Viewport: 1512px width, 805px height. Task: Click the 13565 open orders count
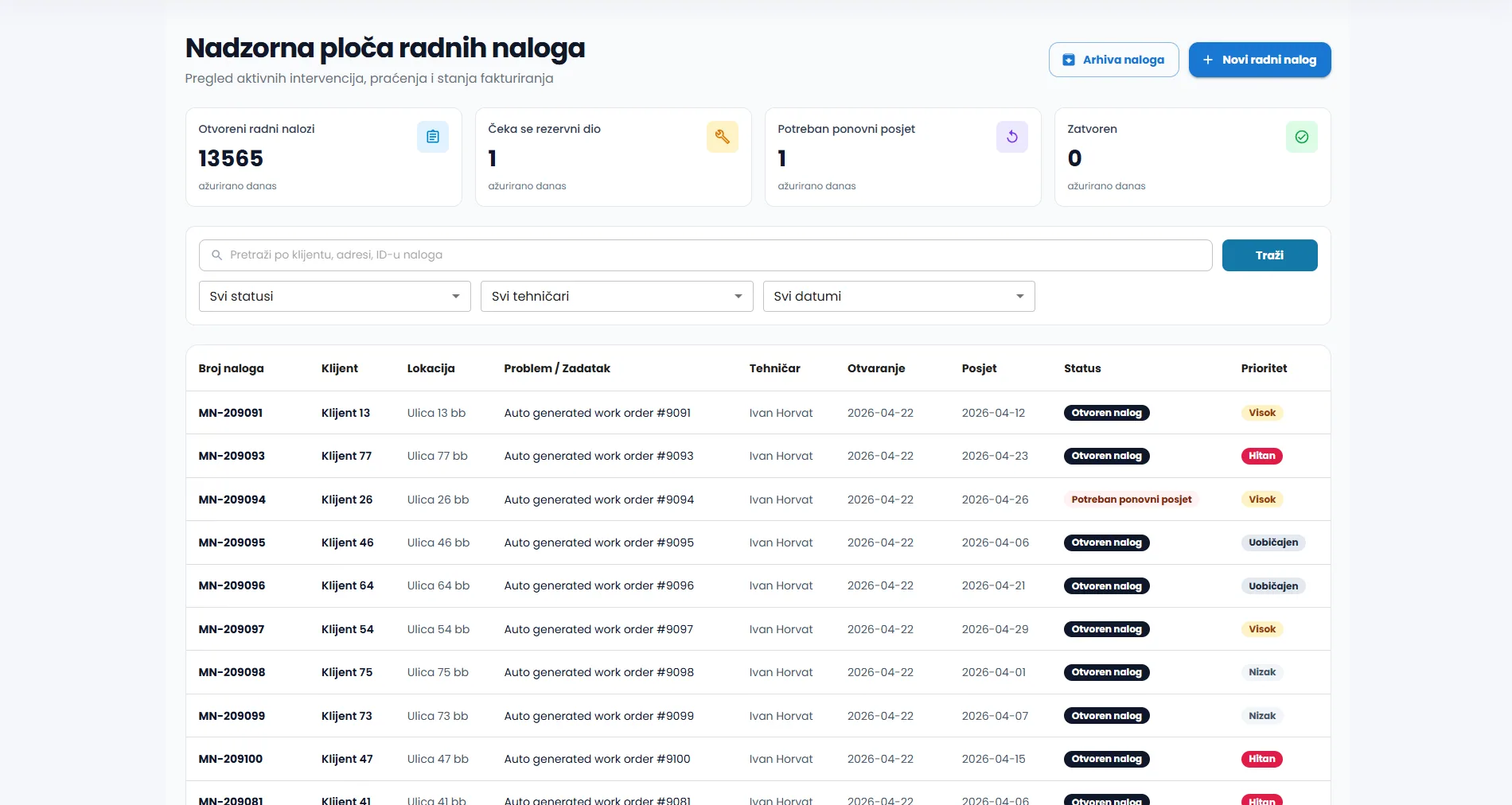click(231, 158)
